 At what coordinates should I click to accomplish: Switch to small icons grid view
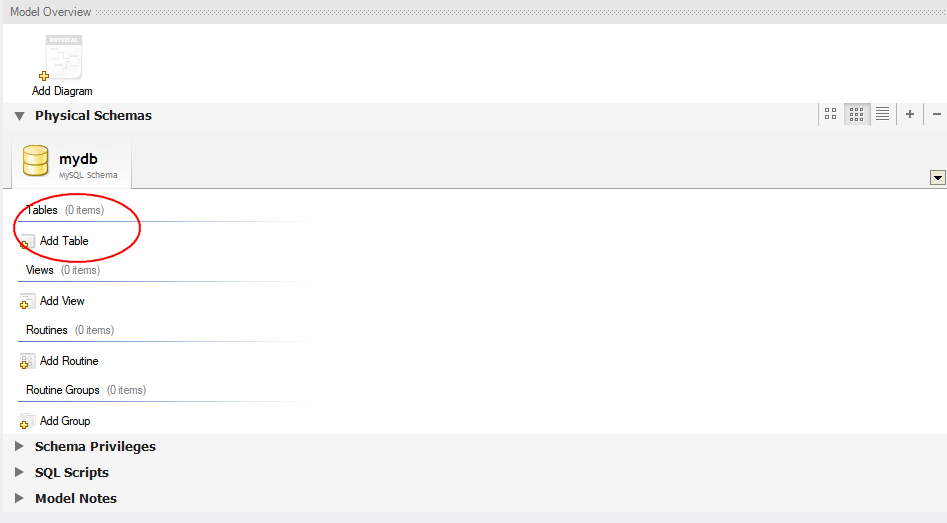pos(856,114)
